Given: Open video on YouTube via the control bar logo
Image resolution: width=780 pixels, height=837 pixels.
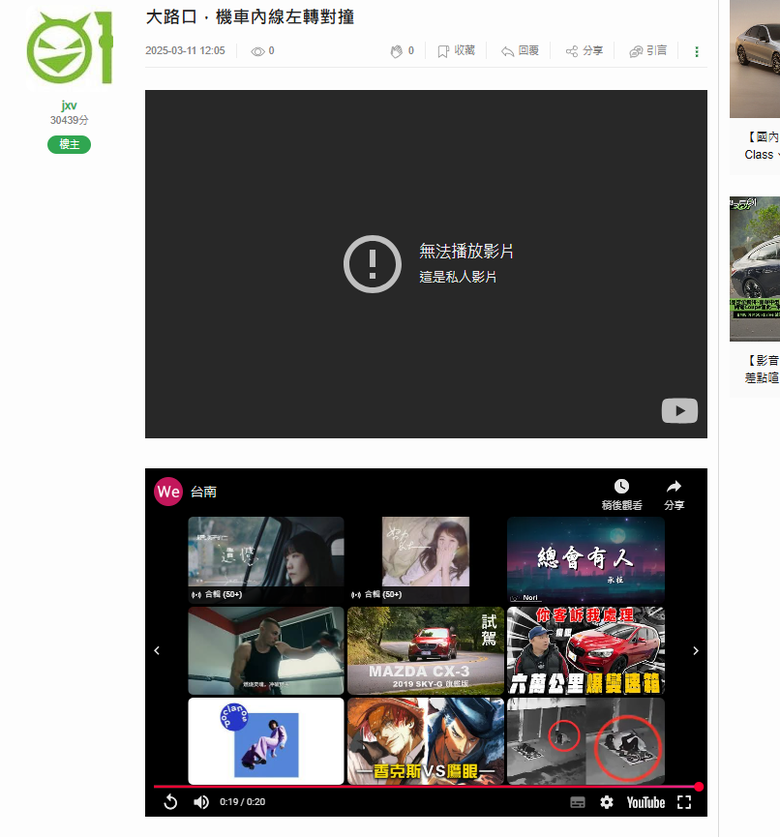Looking at the screenshot, I should pos(645,802).
